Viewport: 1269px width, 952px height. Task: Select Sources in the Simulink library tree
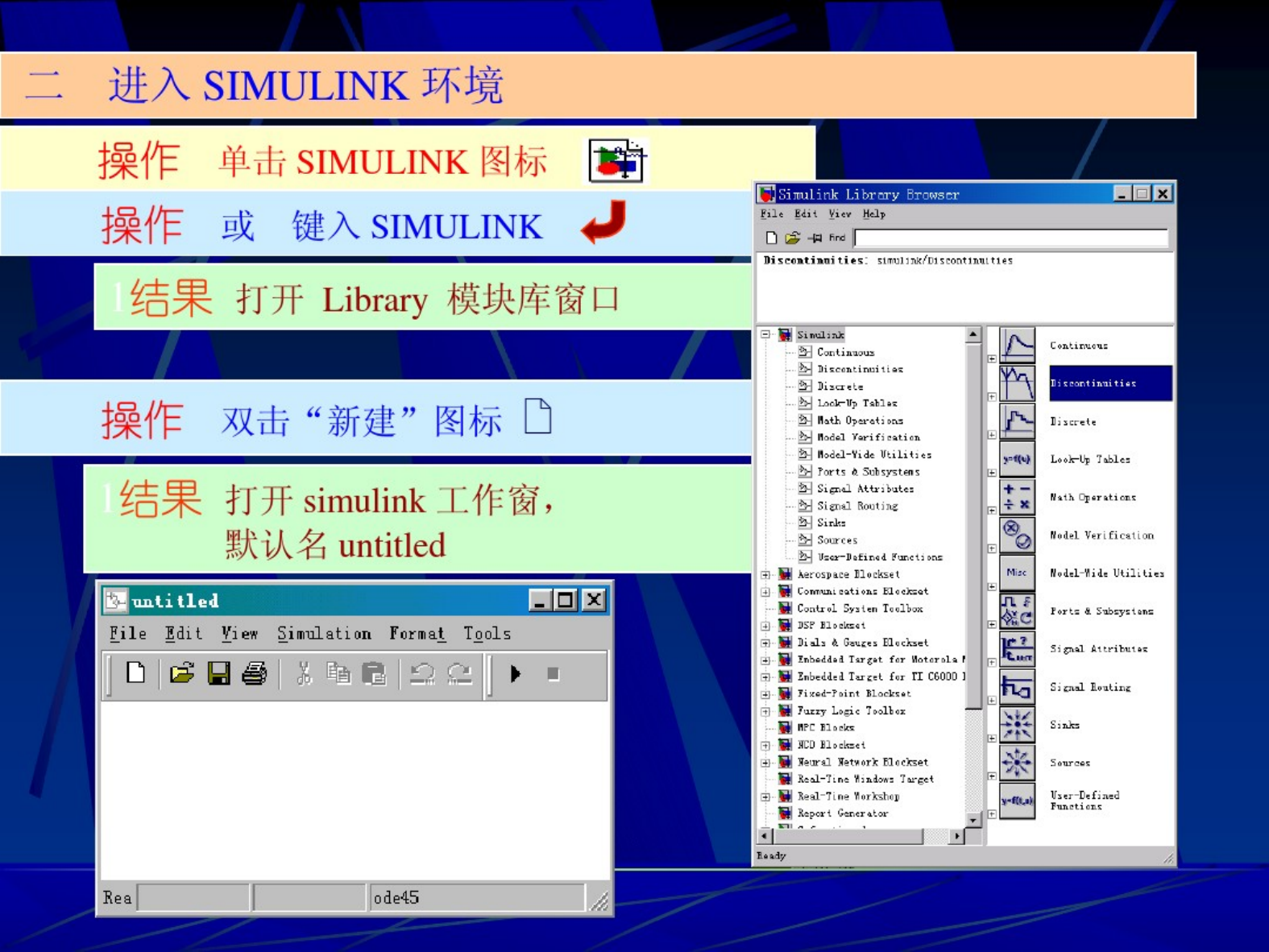click(837, 540)
